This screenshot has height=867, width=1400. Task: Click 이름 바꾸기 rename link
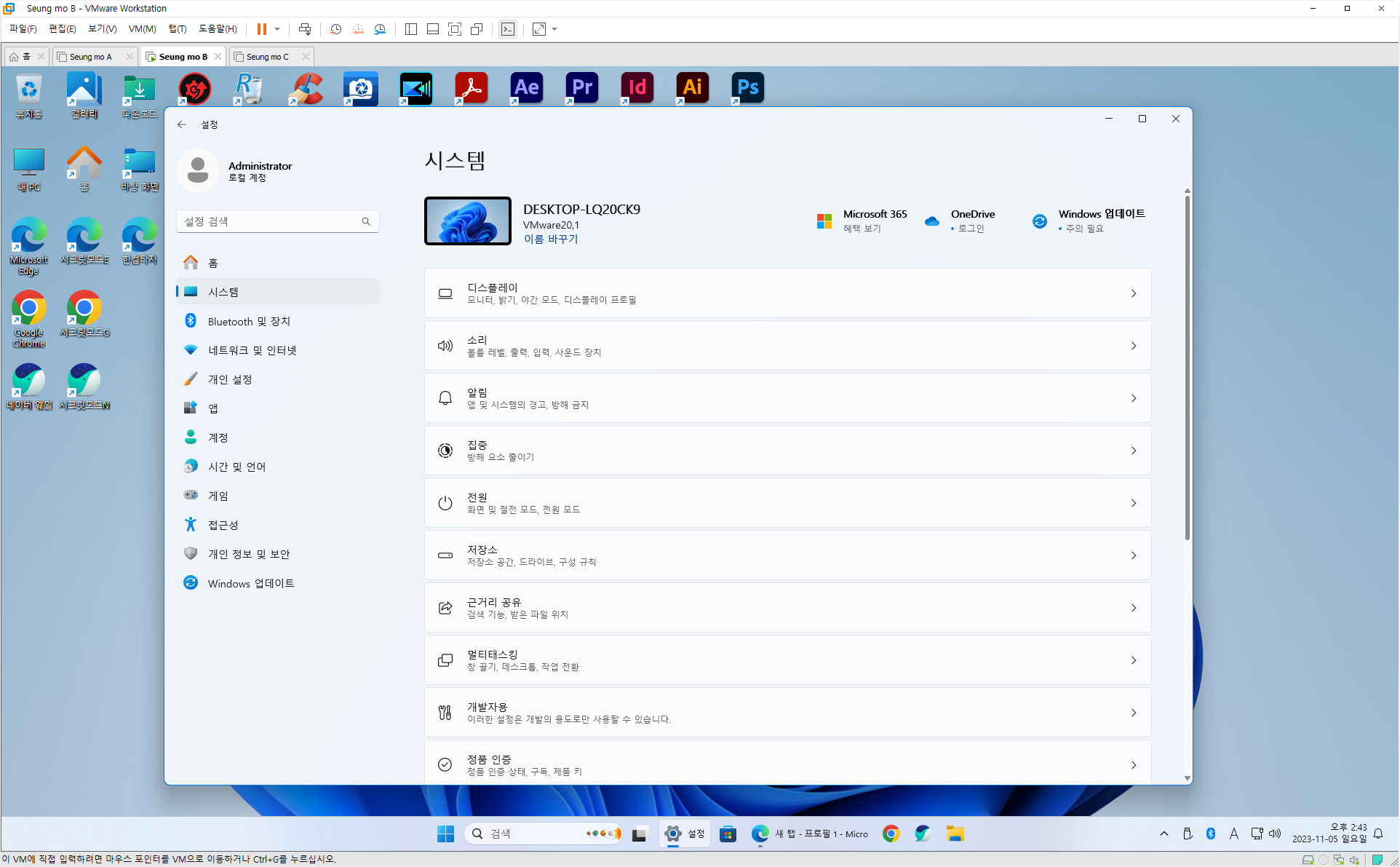tap(550, 239)
